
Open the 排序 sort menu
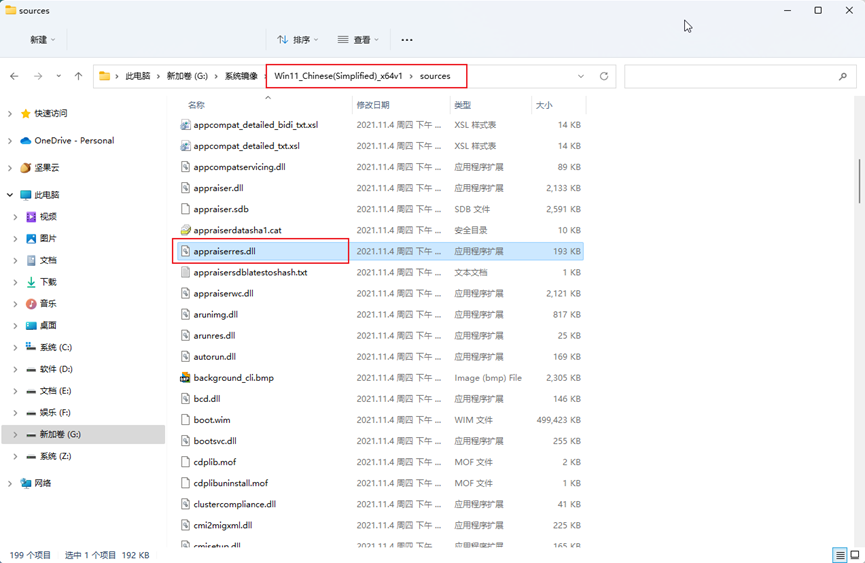click(x=298, y=40)
